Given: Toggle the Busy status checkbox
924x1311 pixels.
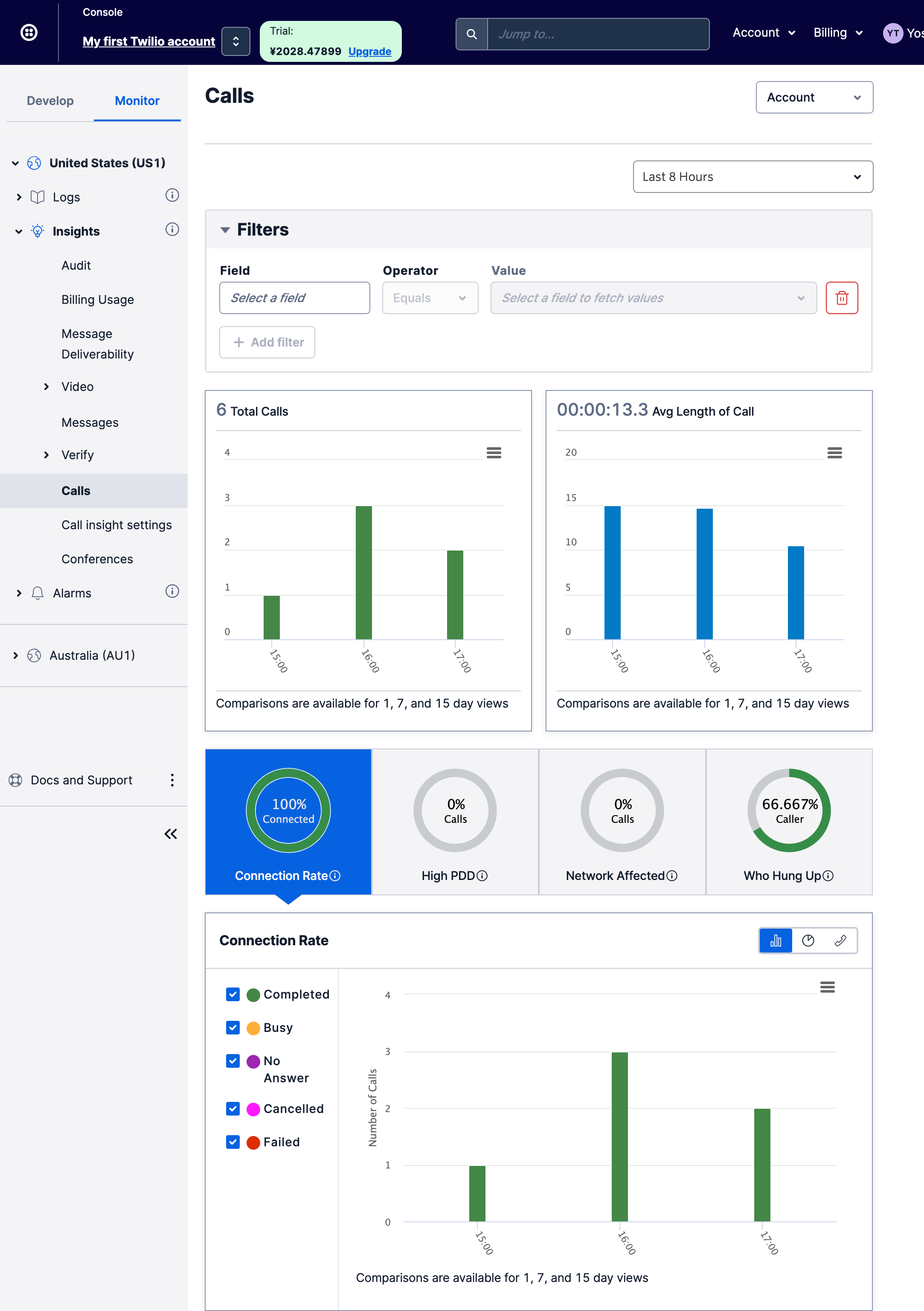Looking at the screenshot, I should [233, 1027].
